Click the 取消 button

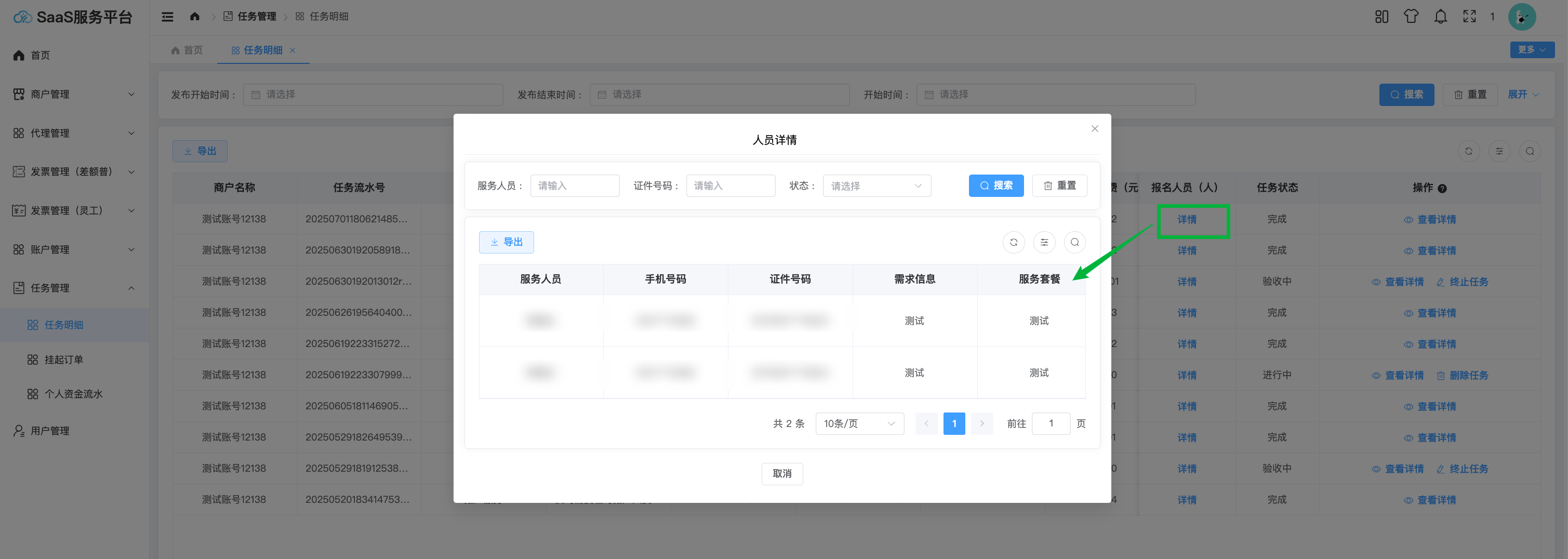781,474
